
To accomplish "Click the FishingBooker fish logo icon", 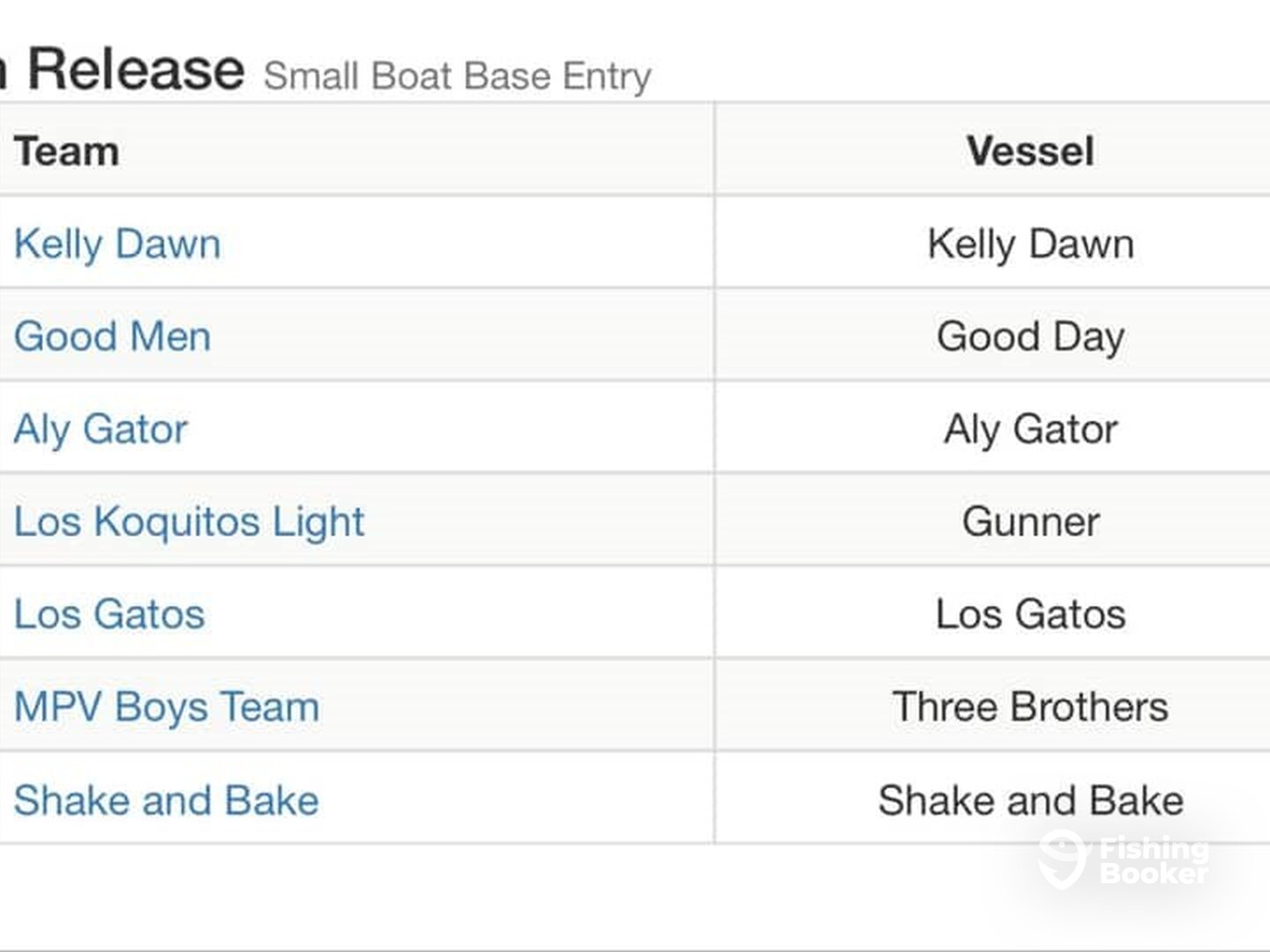I will (x=1062, y=859).
